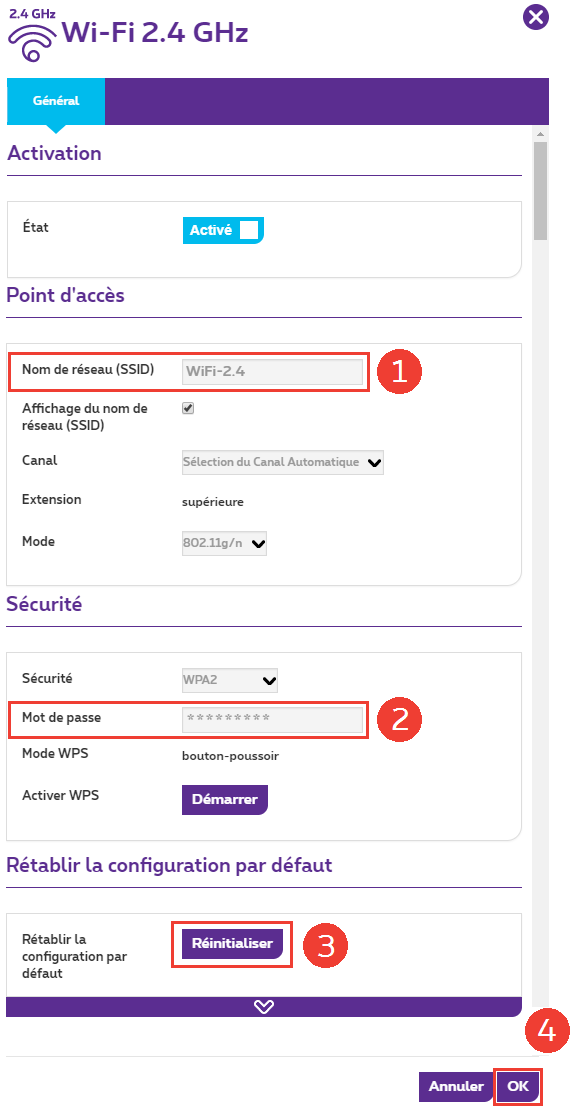Screen dimensions: 572x1111
Task: Click the Nom de réseau SSID field
Action: (x=272, y=371)
